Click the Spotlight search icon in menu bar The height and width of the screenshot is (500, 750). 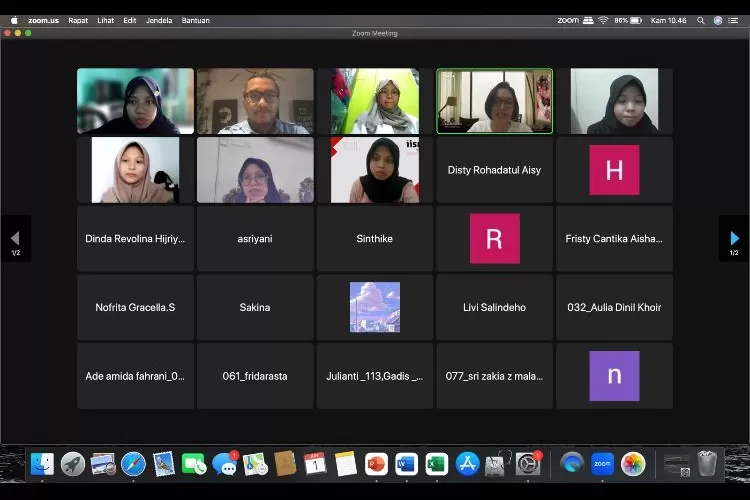701,20
